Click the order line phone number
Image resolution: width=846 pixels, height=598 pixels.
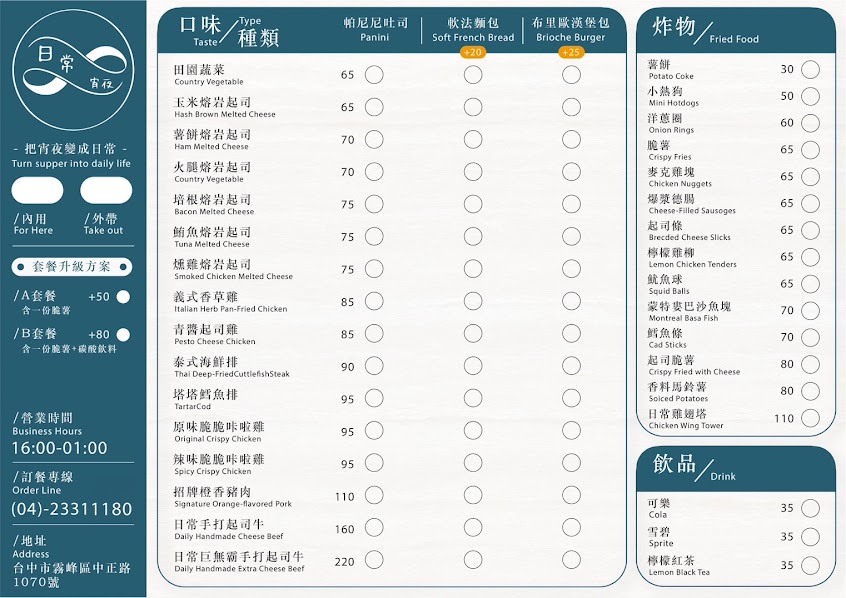(72, 509)
